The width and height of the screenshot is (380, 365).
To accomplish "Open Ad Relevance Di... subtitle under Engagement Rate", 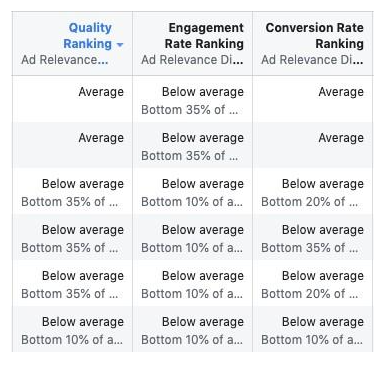I will pos(192,60).
